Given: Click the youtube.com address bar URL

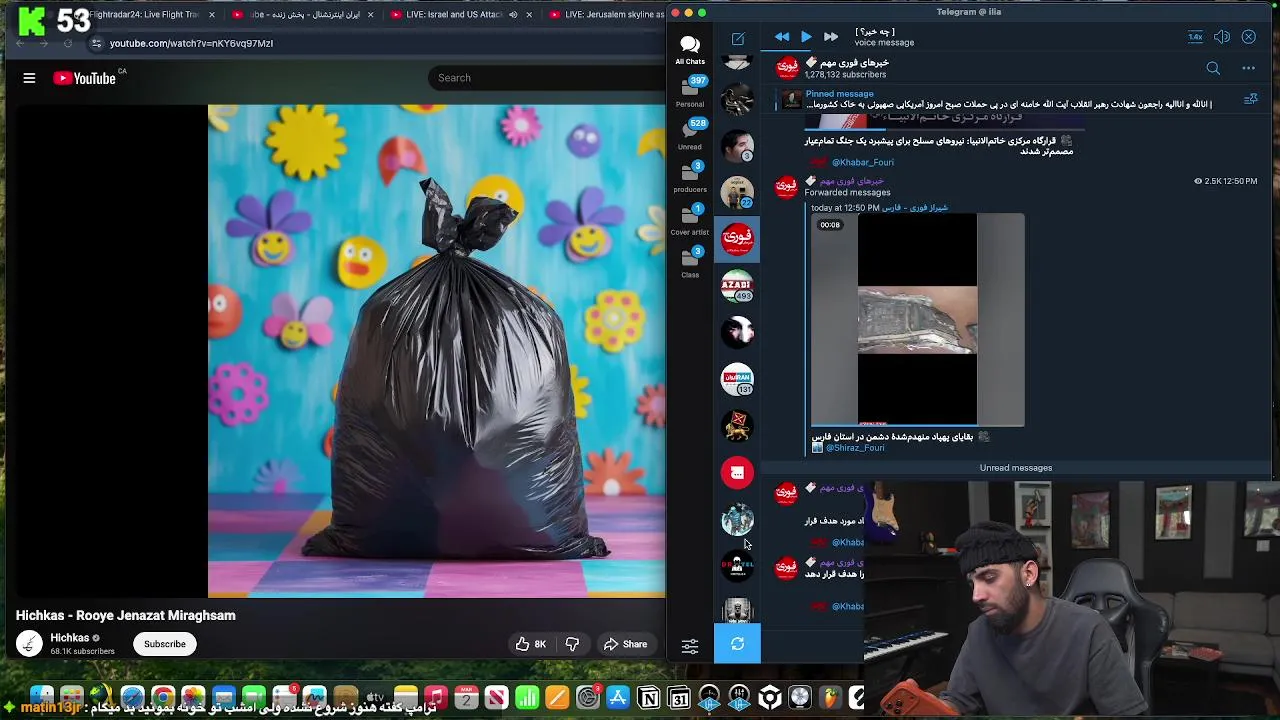Looking at the screenshot, I should pos(191,43).
